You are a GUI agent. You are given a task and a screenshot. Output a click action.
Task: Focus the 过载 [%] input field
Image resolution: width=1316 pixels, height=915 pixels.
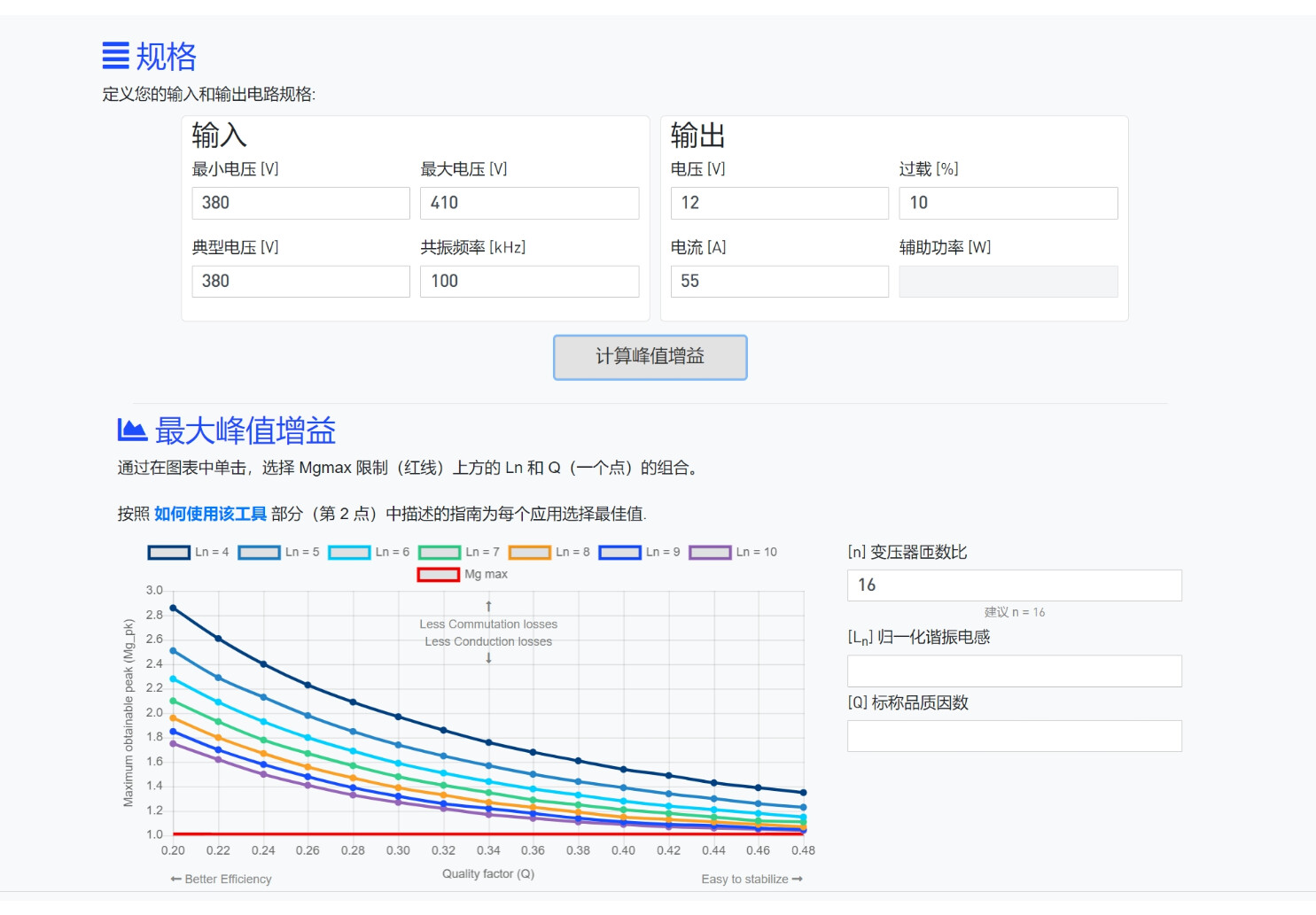click(x=1008, y=203)
